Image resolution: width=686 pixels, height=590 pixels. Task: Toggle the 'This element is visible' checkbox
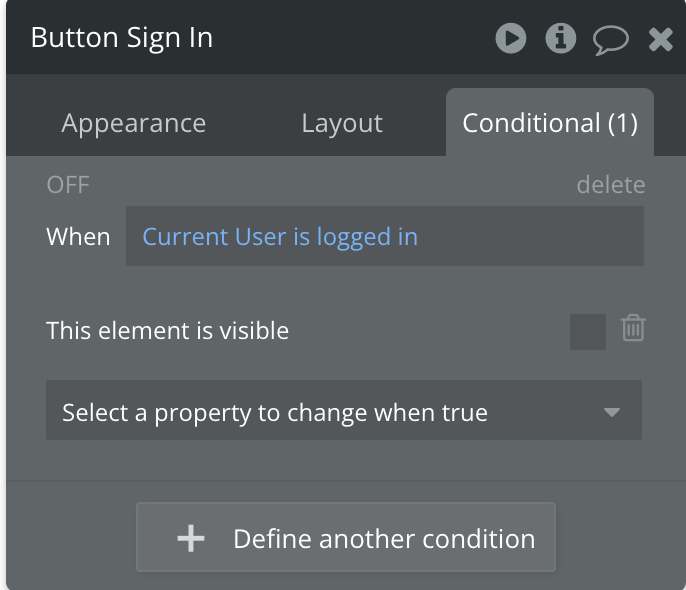[588, 332]
